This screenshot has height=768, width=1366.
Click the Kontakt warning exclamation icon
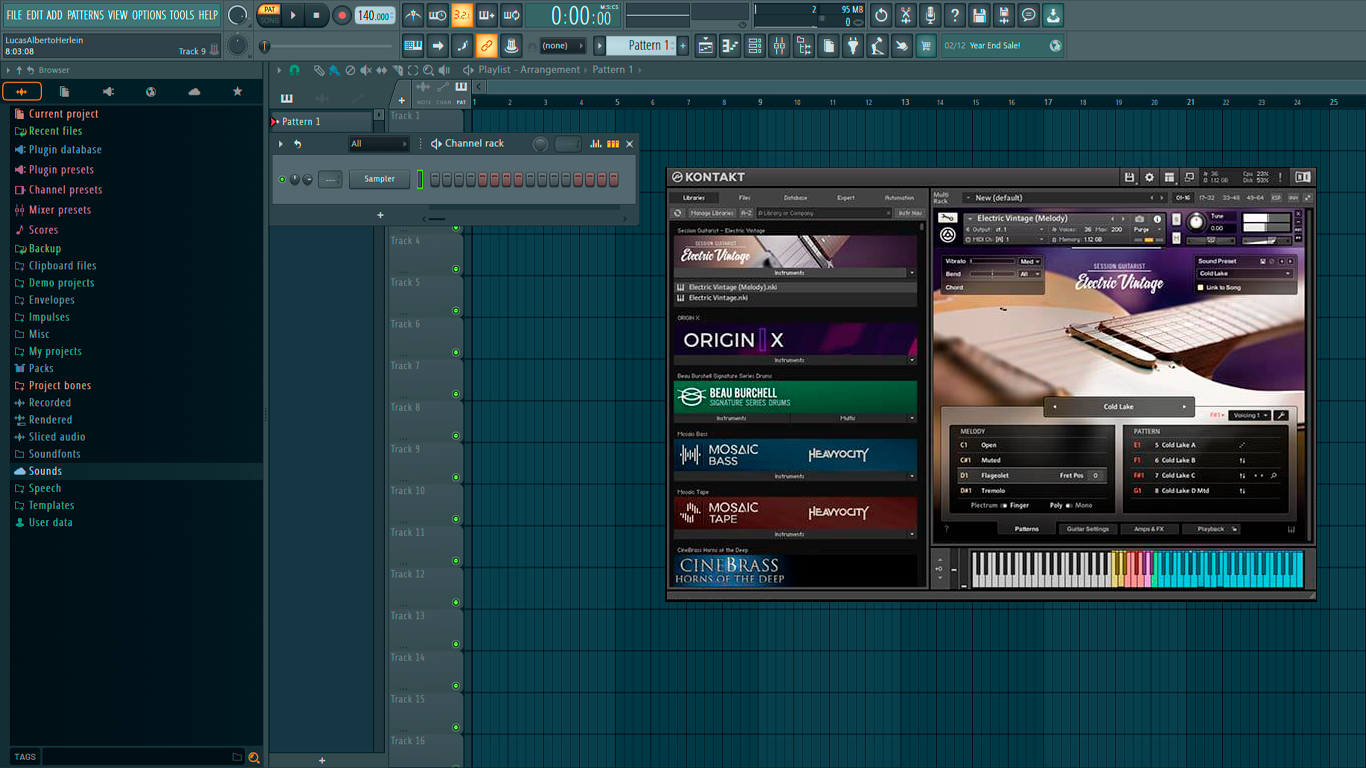[x=1280, y=177]
